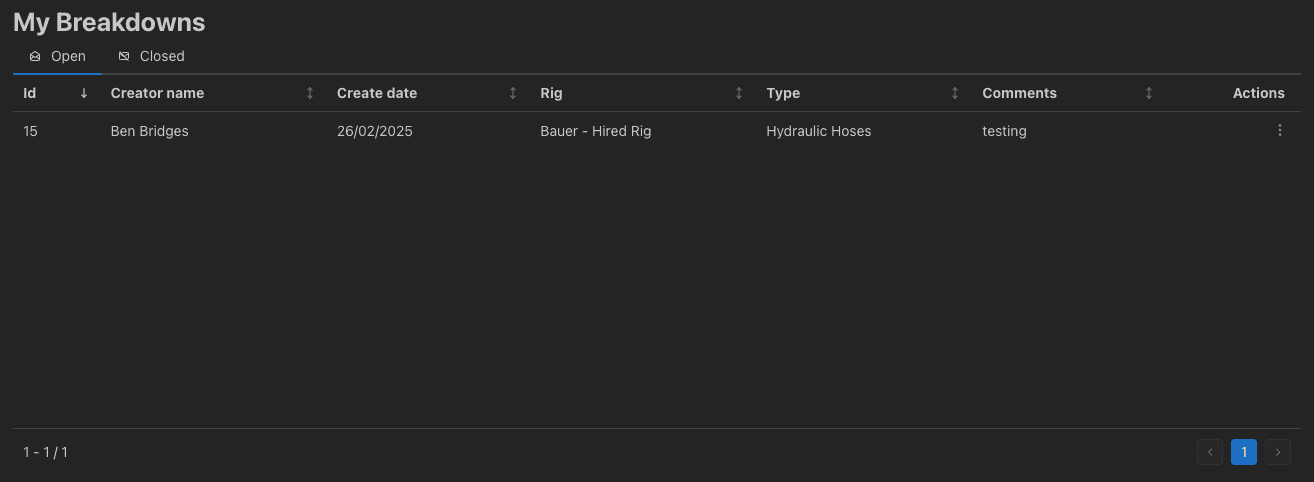Image resolution: width=1314 pixels, height=482 pixels.
Task: Click the Id column header label
Action: [x=30, y=93]
